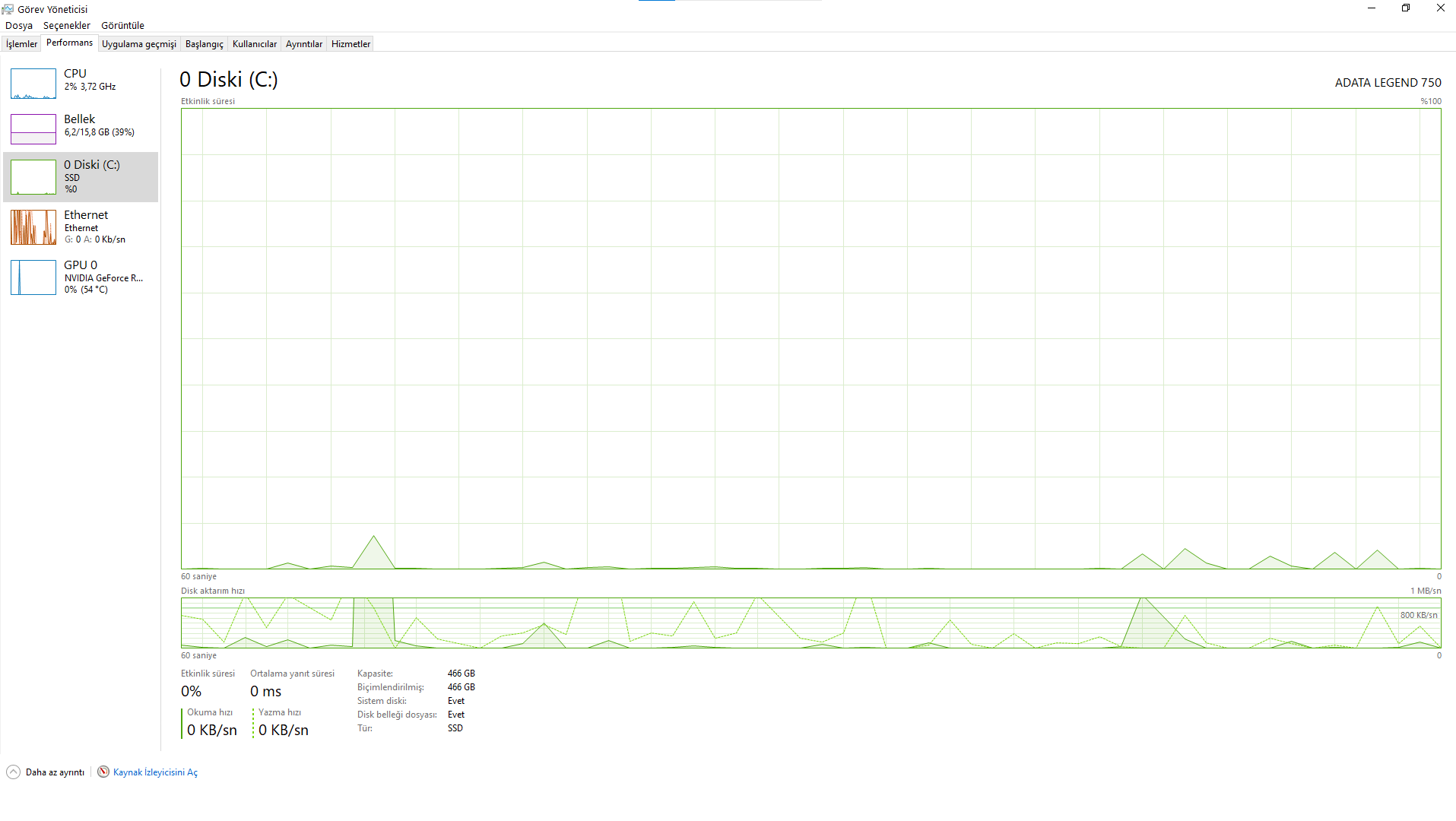
Task: Click the 6,2/15,8 GB (39%) memory reading
Action: [99, 132]
